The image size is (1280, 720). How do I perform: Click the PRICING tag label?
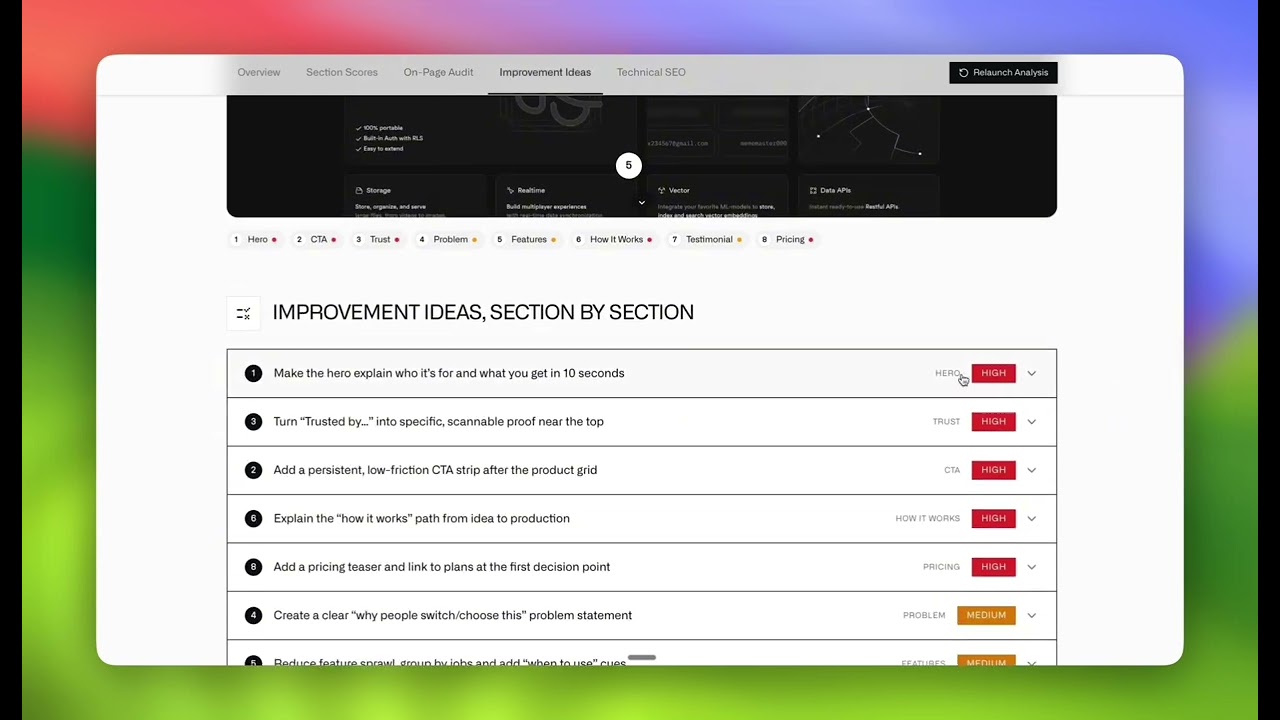coord(941,567)
